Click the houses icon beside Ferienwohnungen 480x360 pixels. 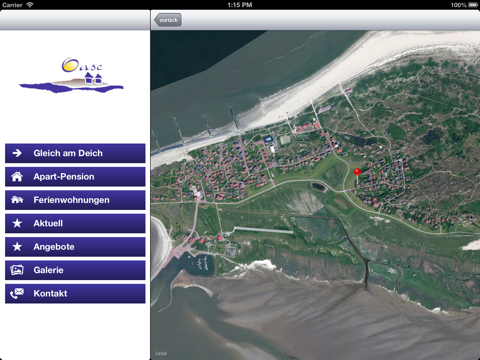[x=17, y=200]
